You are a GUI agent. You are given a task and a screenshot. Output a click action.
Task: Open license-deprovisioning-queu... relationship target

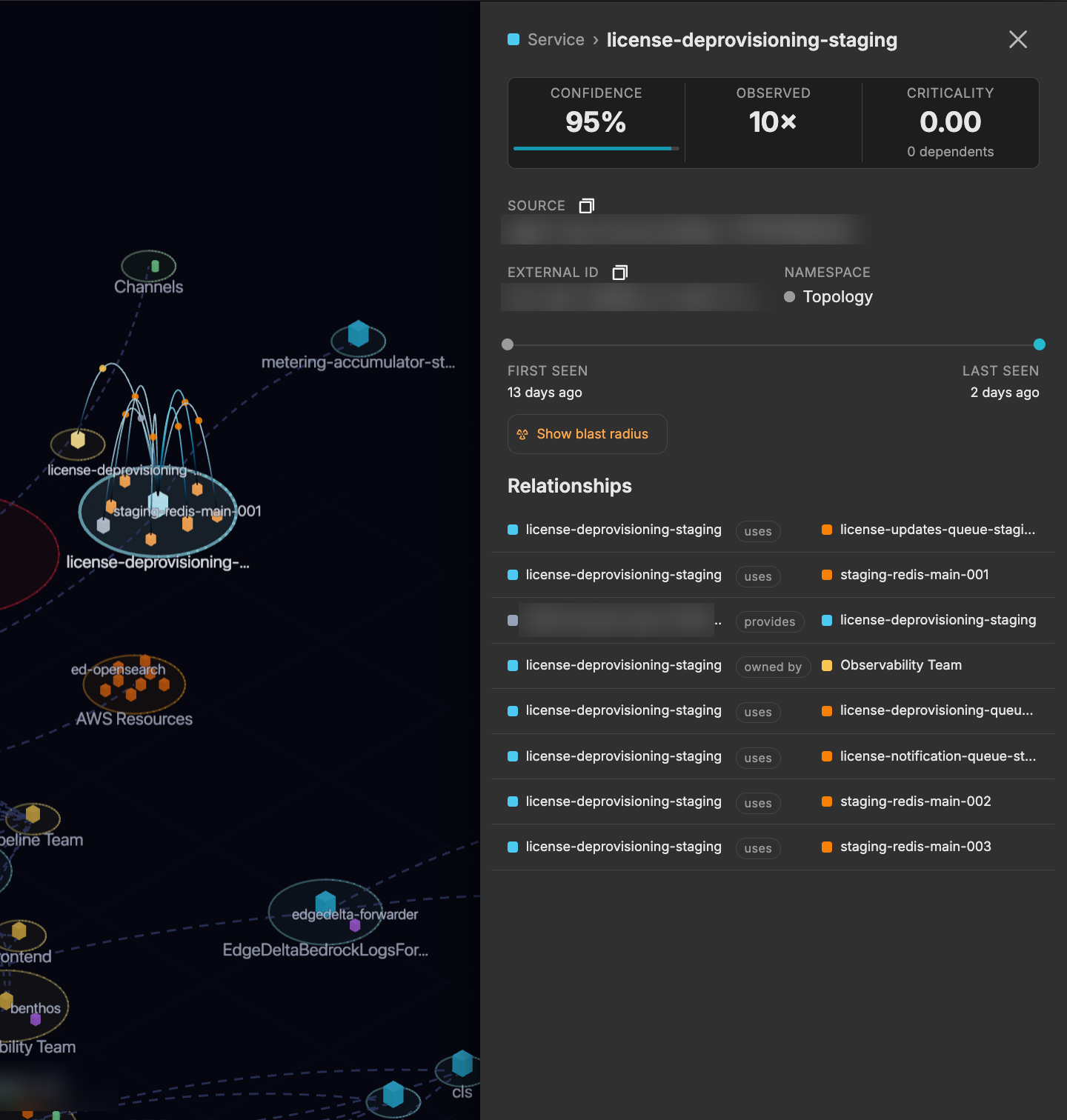coord(937,710)
